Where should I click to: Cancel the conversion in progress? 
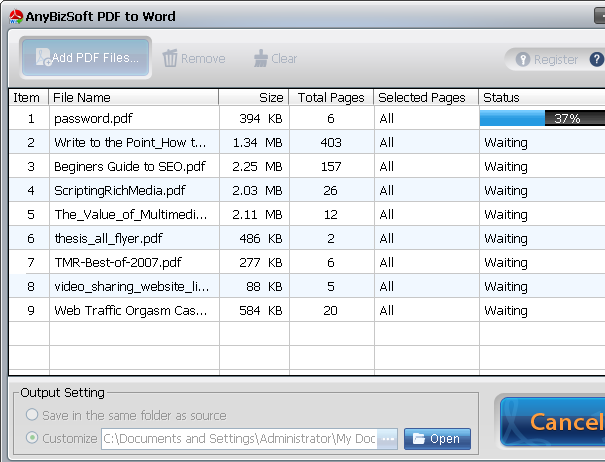point(553,422)
